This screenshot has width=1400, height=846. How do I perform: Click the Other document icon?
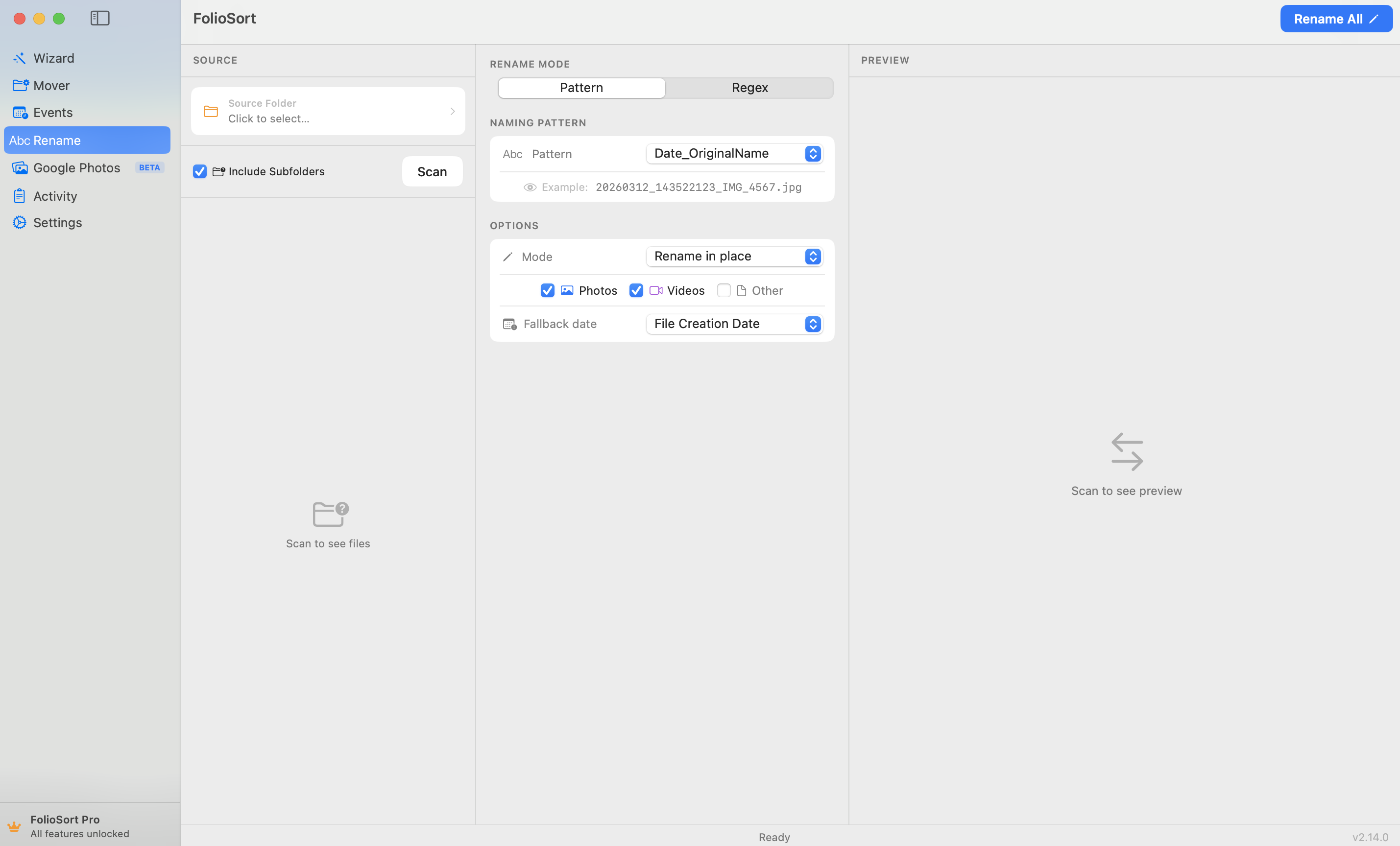pyautogui.click(x=741, y=291)
